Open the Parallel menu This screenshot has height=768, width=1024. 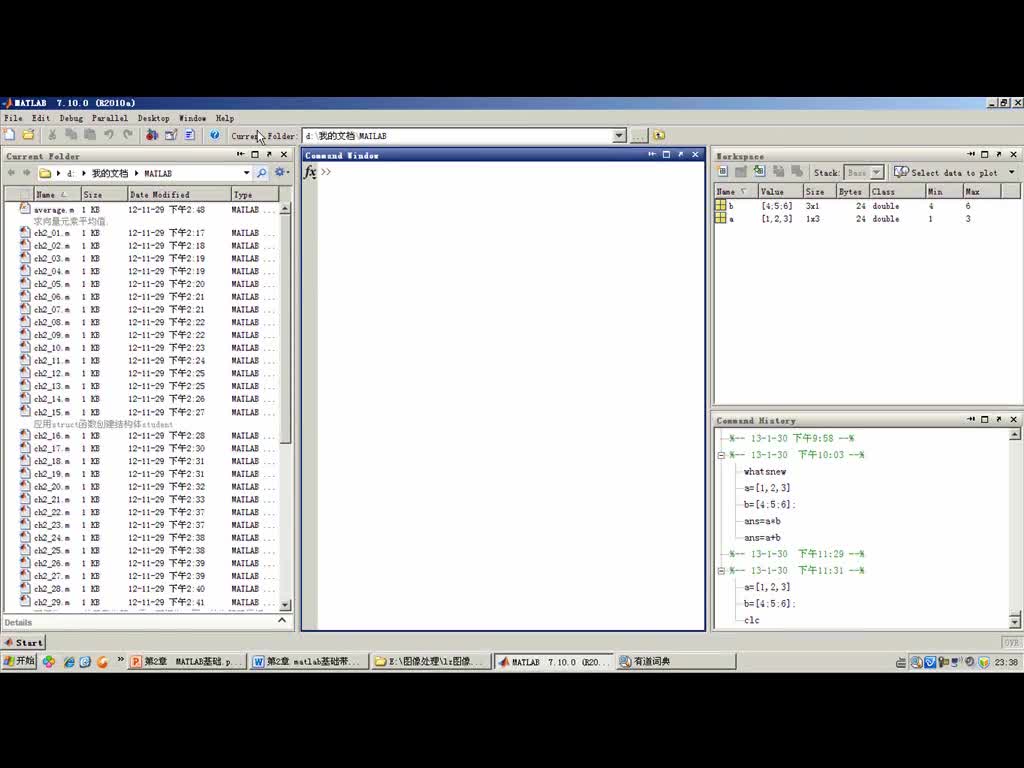coord(110,118)
